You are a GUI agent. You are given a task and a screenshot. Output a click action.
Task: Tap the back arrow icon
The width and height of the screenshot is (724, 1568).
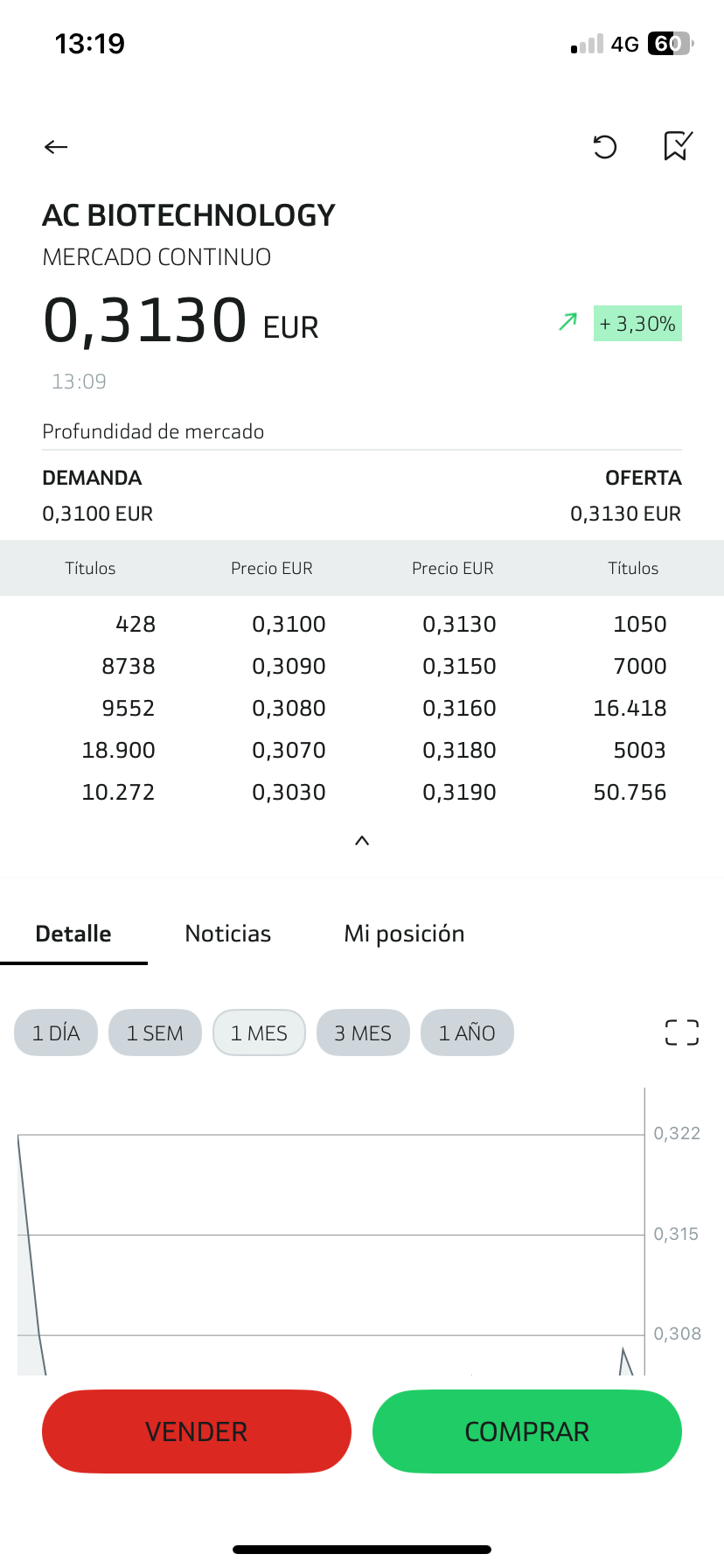(56, 147)
